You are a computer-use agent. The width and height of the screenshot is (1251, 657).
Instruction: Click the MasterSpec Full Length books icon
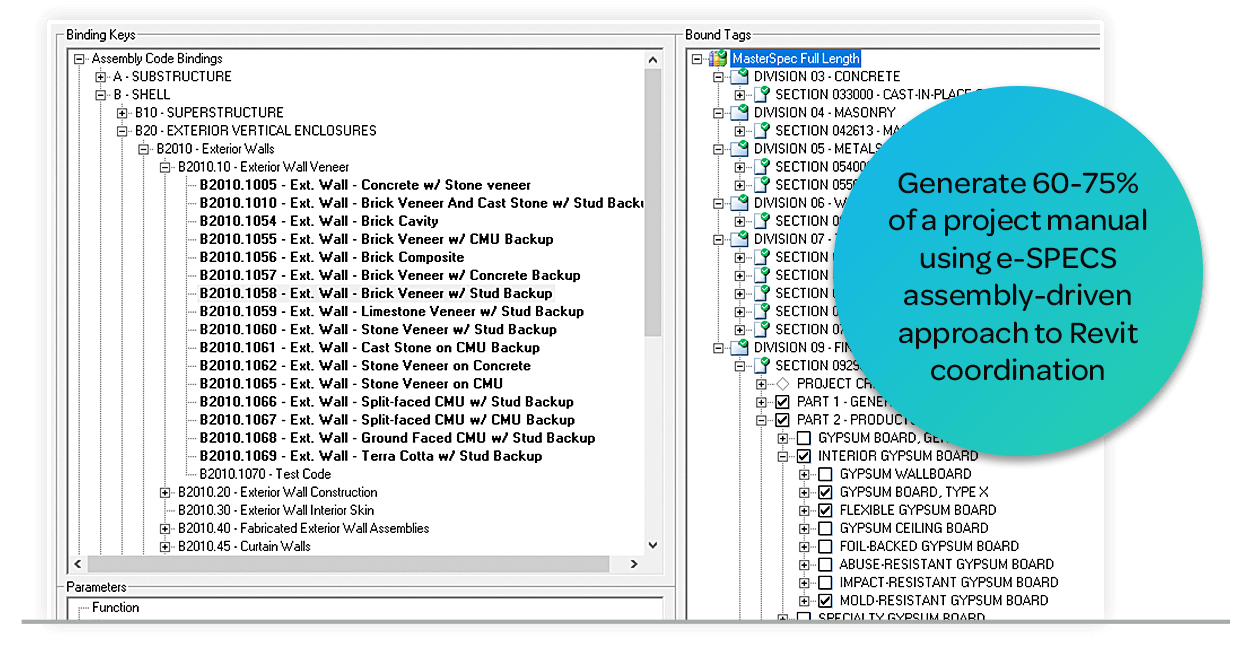[x=718, y=59]
